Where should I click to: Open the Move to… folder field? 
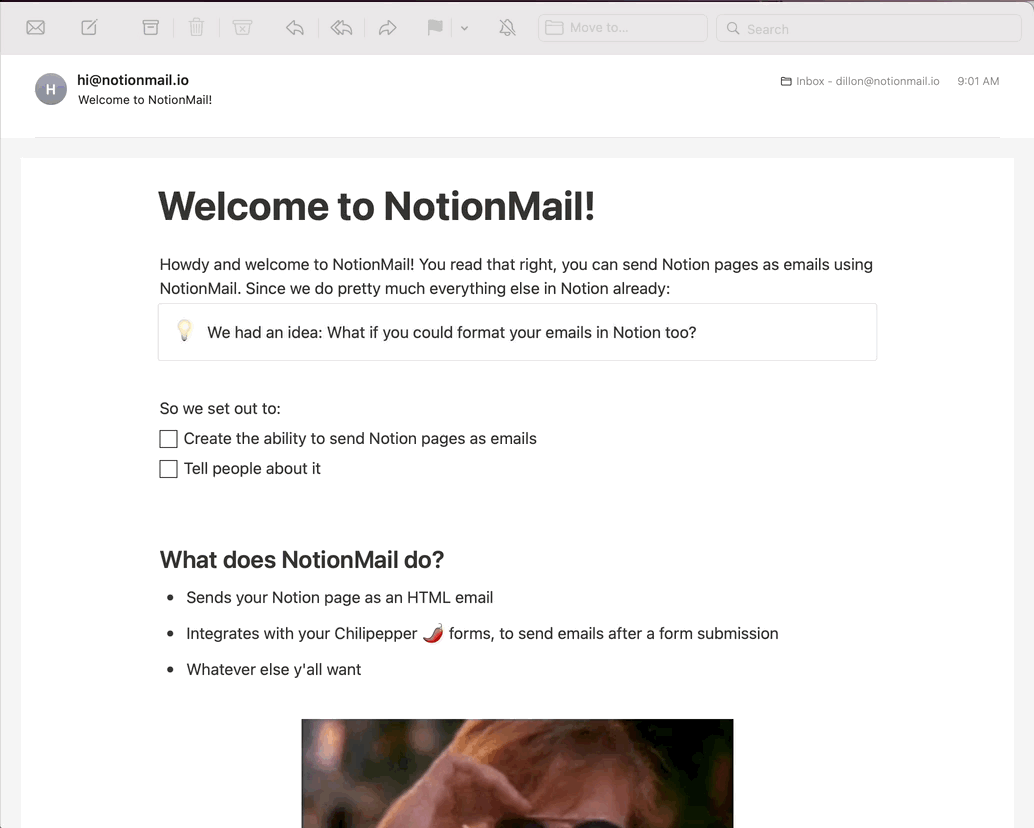pos(623,28)
